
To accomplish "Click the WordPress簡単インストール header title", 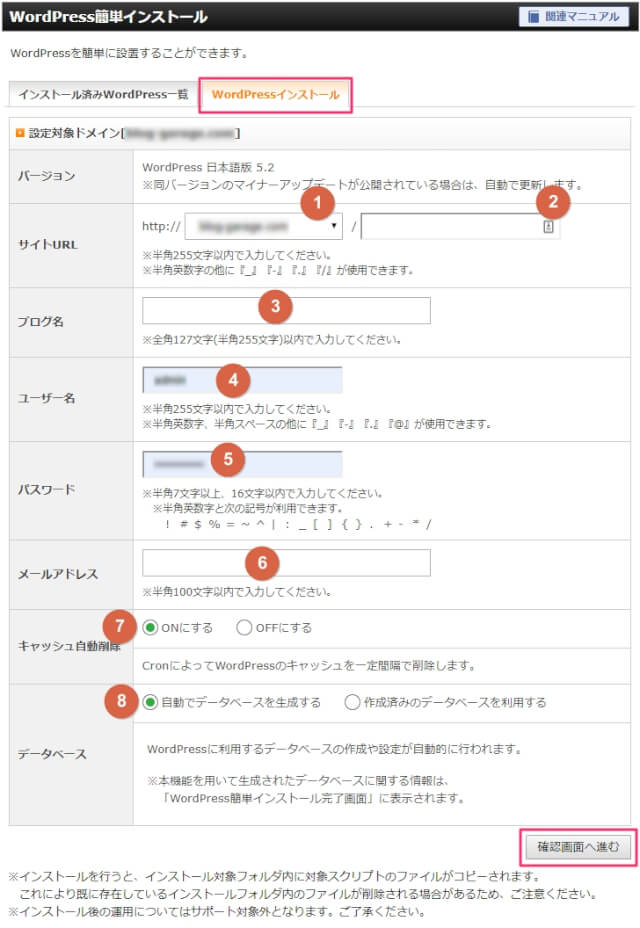I will pos(108,17).
